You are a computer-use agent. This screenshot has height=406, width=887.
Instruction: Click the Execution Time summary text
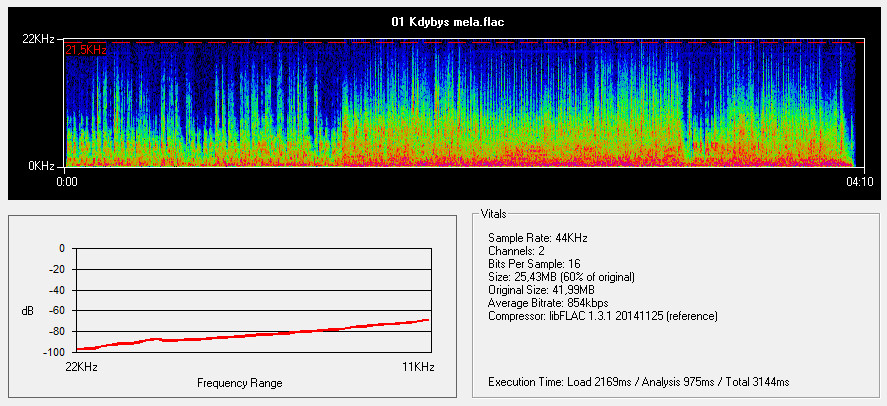[638, 381]
